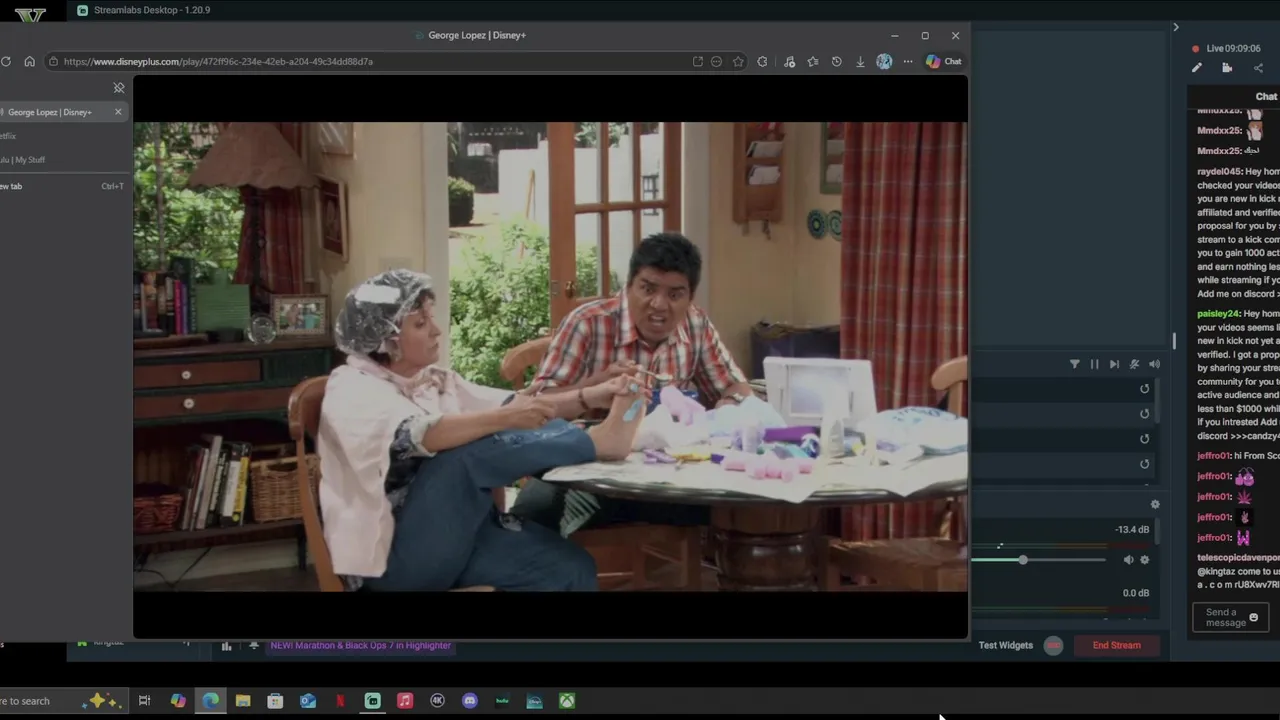Replay the fourth recent event
This screenshot has width=1280, height=720.
pyautogui.click(x=1145, y=464)
